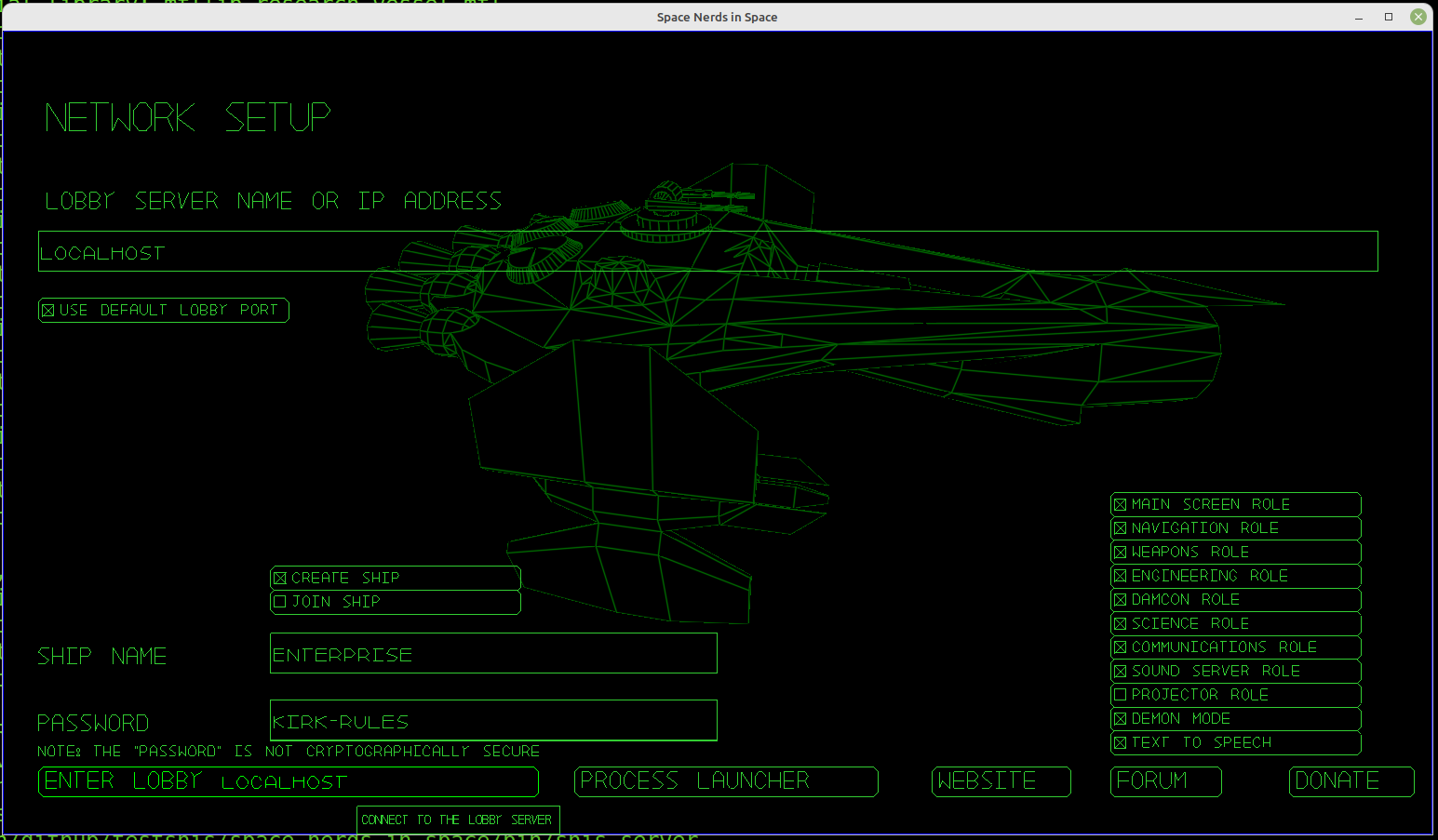The height and width of the screenshot is (840, 1438).
Task: Open the Website link button
Action: (x=1001, y=781)
